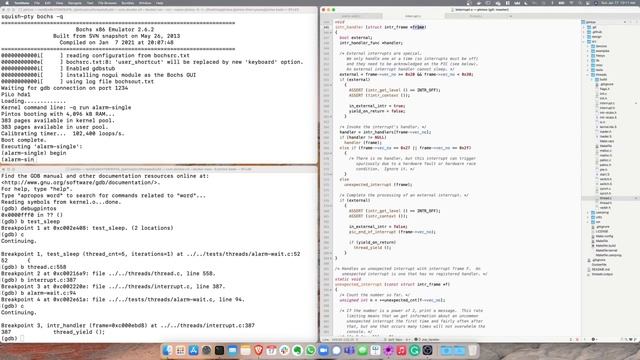Add a new tab in the TextMate tab bar
Viewport: 640px width, 360px height.
(x=510, y=16)
